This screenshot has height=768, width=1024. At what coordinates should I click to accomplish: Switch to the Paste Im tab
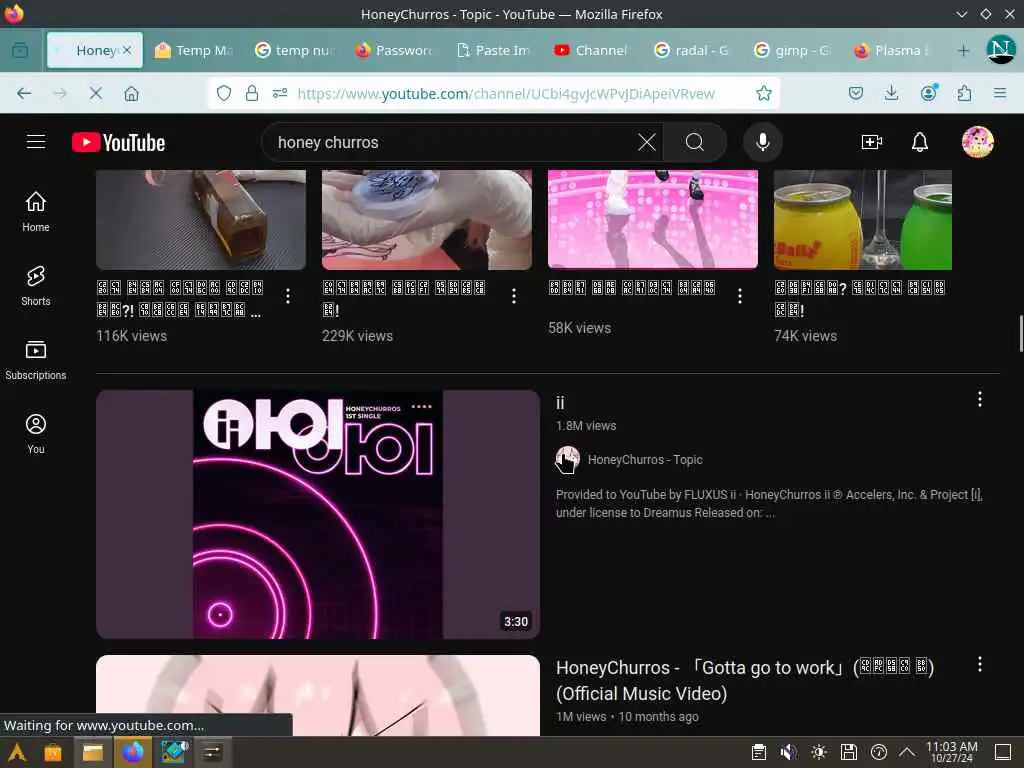pyautogui.click(x=494, y=50)
